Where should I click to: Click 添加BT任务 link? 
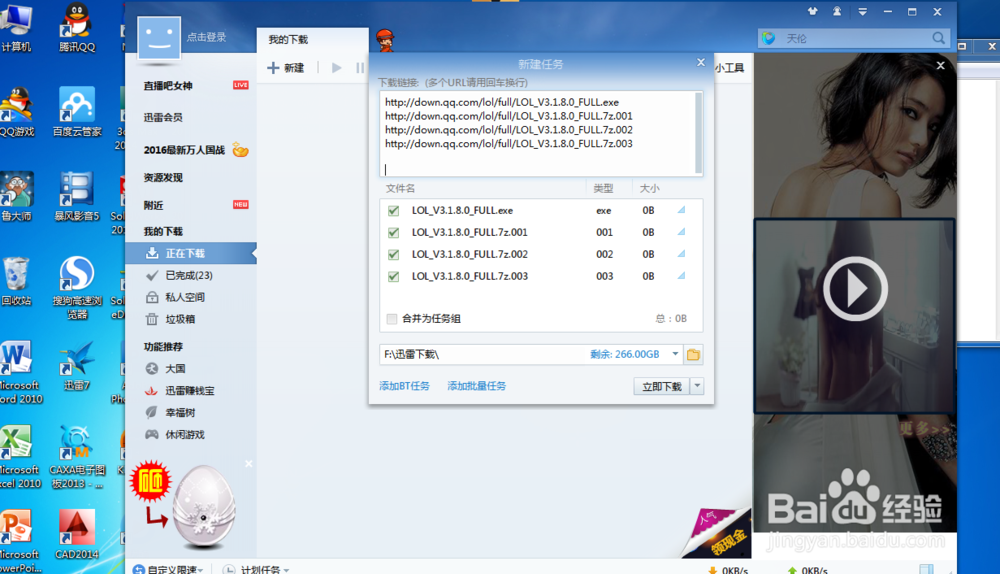click(404, 386)
